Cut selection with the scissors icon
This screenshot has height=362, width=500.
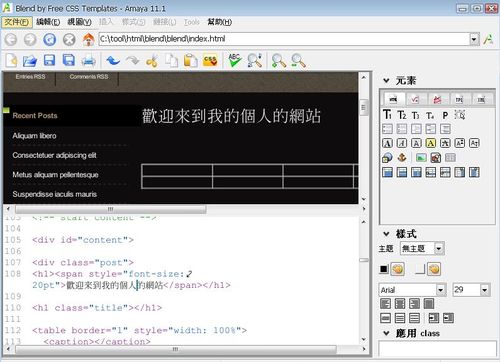pyautogui.click(x=152, y=61)
